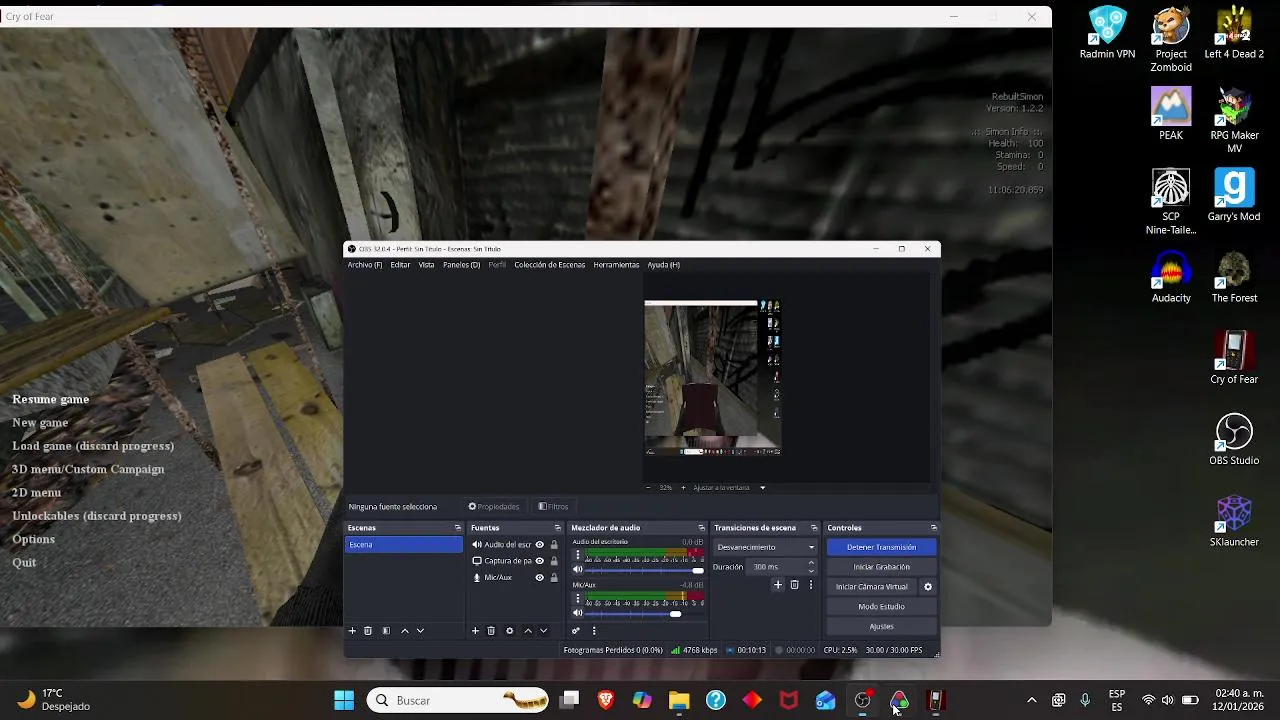
Task: Open Audio del escritorio mixer options dots
Action: pyautogui.click(x=577, y=555)
